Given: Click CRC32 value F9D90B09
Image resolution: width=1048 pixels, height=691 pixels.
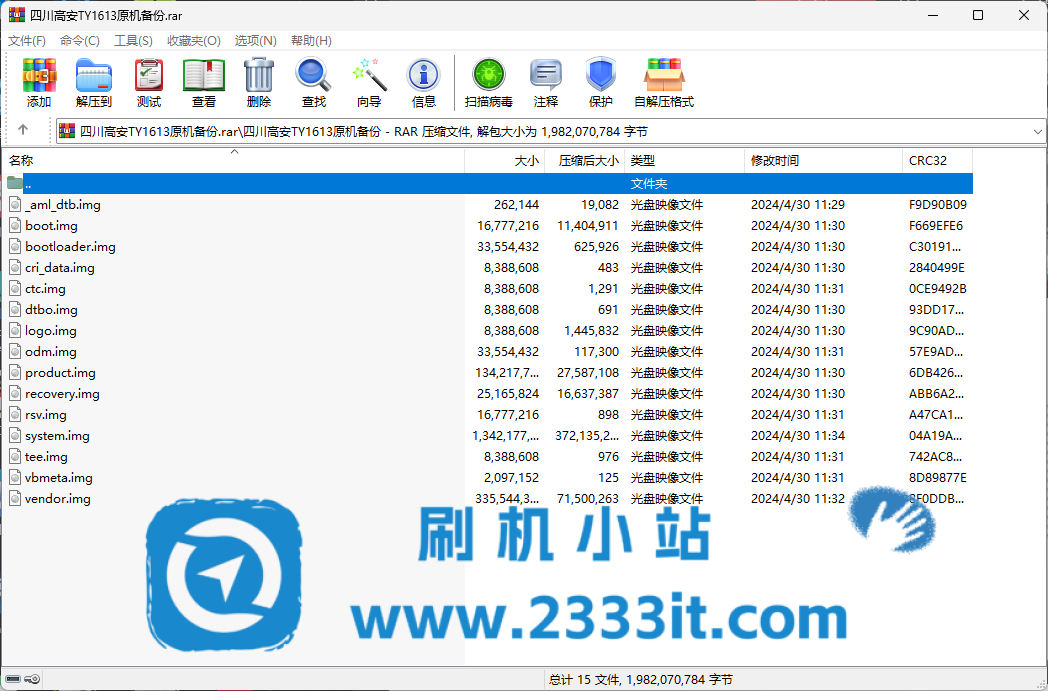Looking at the screenshot, I should [938, 204].
